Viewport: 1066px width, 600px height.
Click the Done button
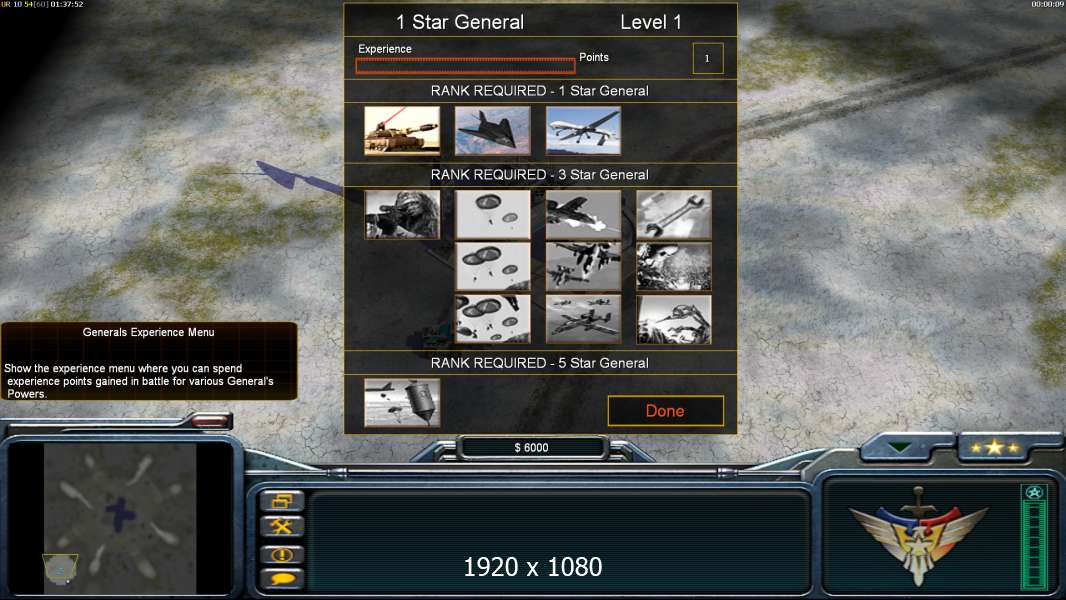click(666, 410)
